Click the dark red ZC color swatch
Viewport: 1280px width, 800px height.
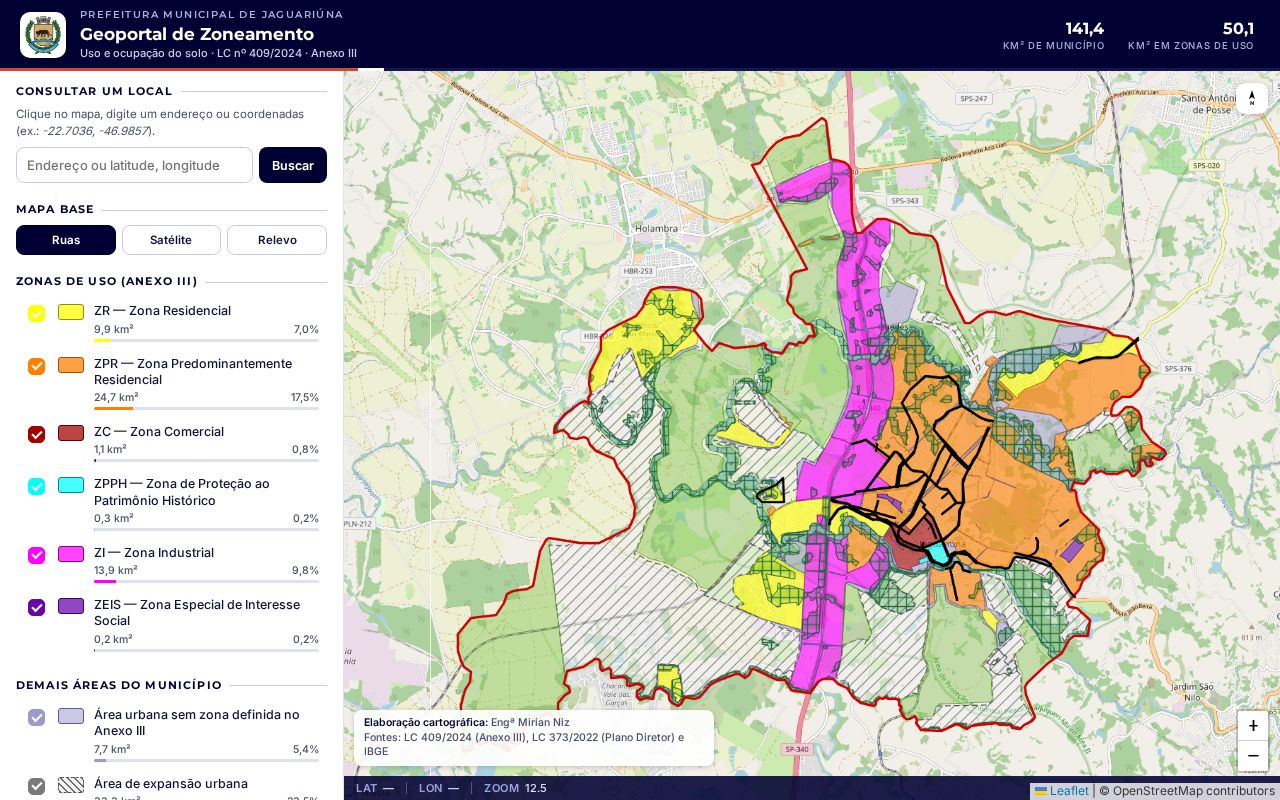pos(71,433)
